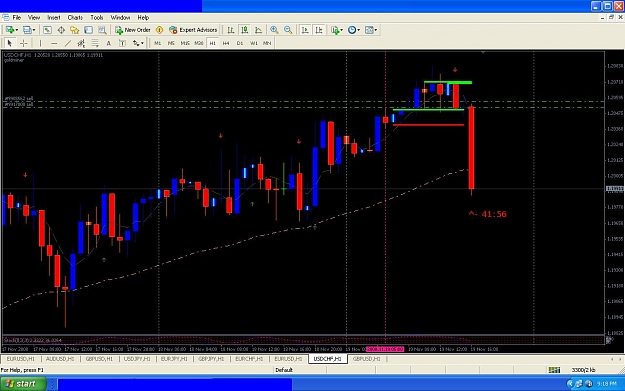
Task: Select the Text 'A' drawing tool
Action: (108, 43)
